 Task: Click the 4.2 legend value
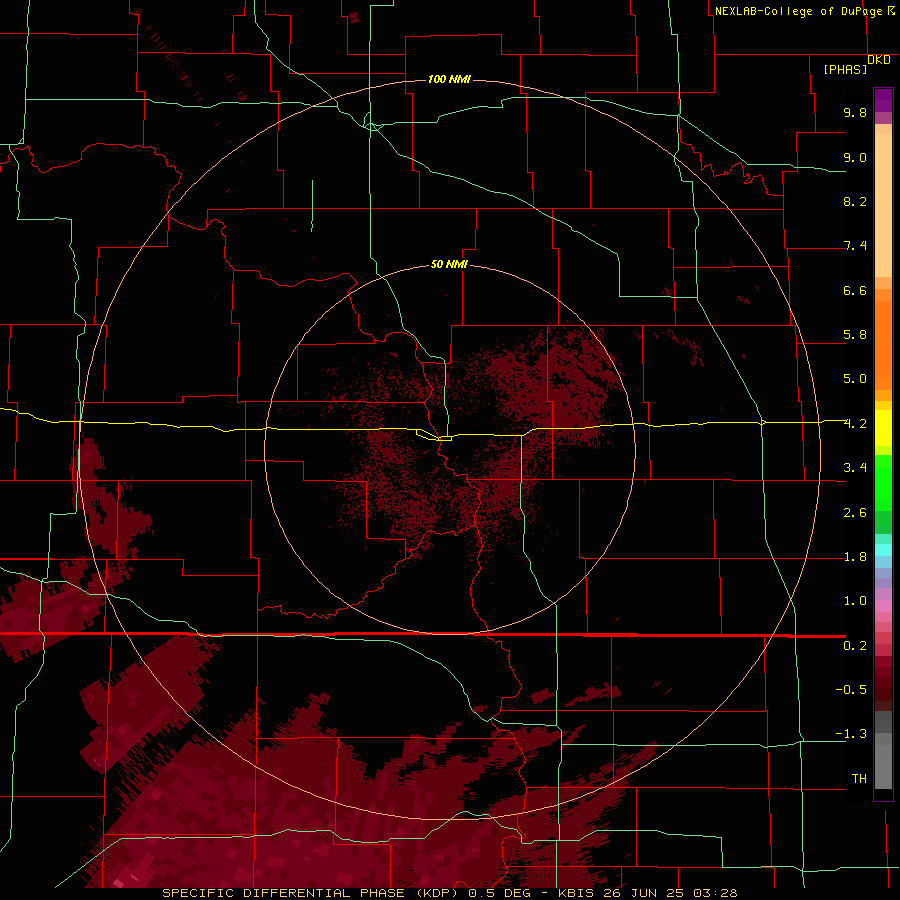[855, 424]
